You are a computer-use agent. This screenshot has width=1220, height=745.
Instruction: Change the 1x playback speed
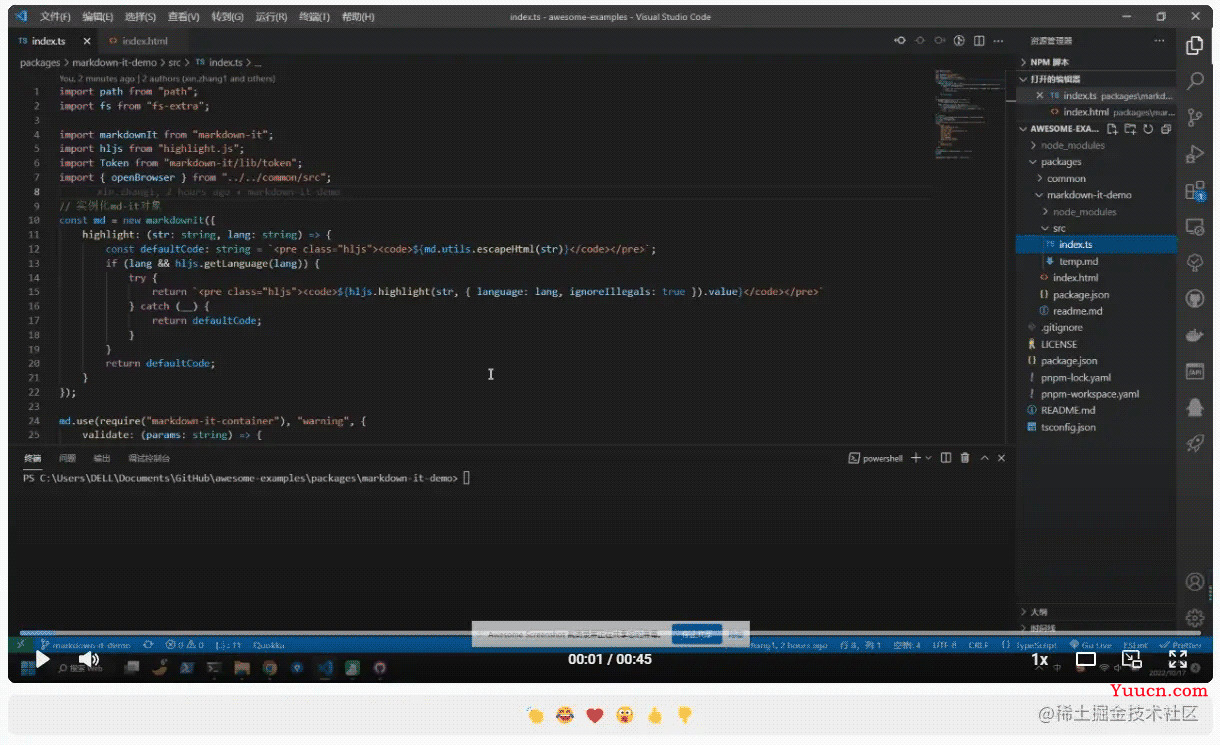point(1040,660)
